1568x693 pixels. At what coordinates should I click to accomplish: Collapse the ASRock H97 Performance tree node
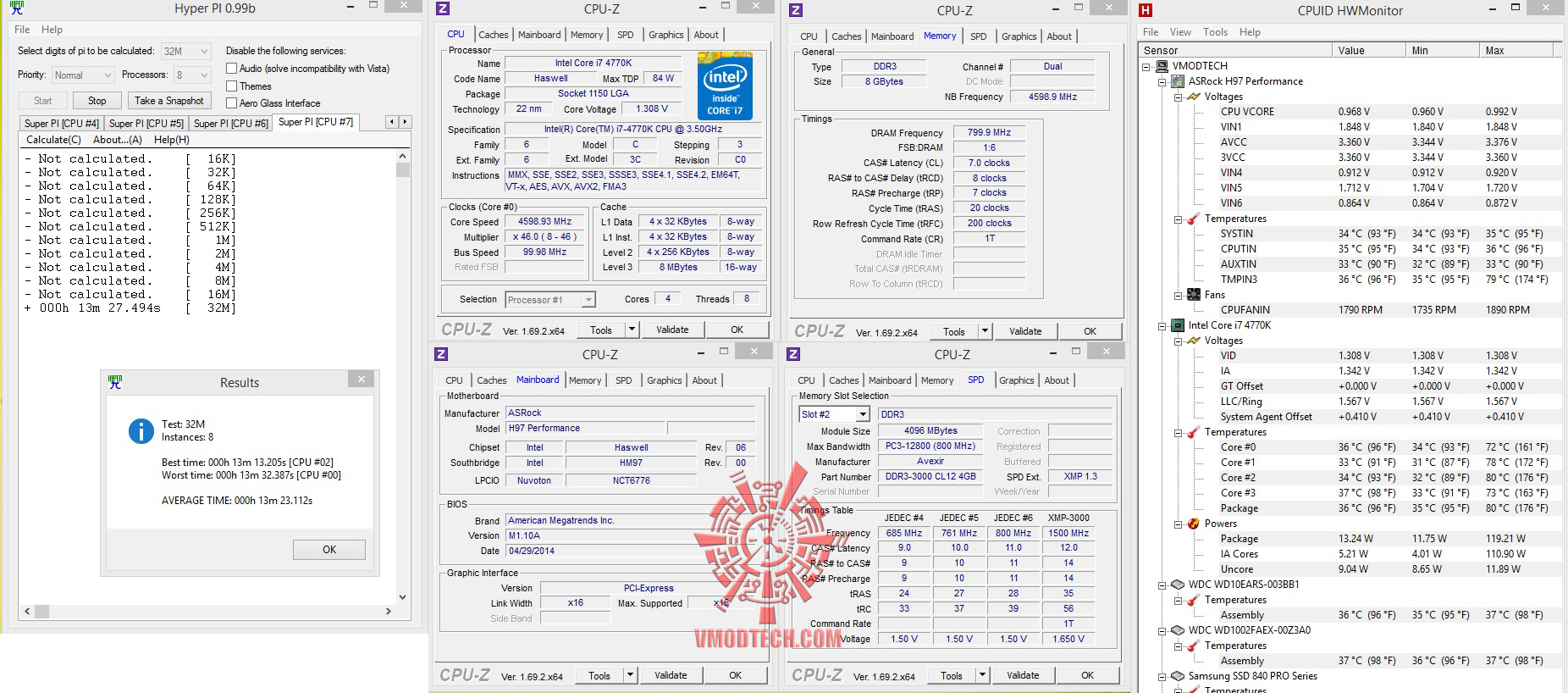pyautogui.click(x=1162, y=81)
